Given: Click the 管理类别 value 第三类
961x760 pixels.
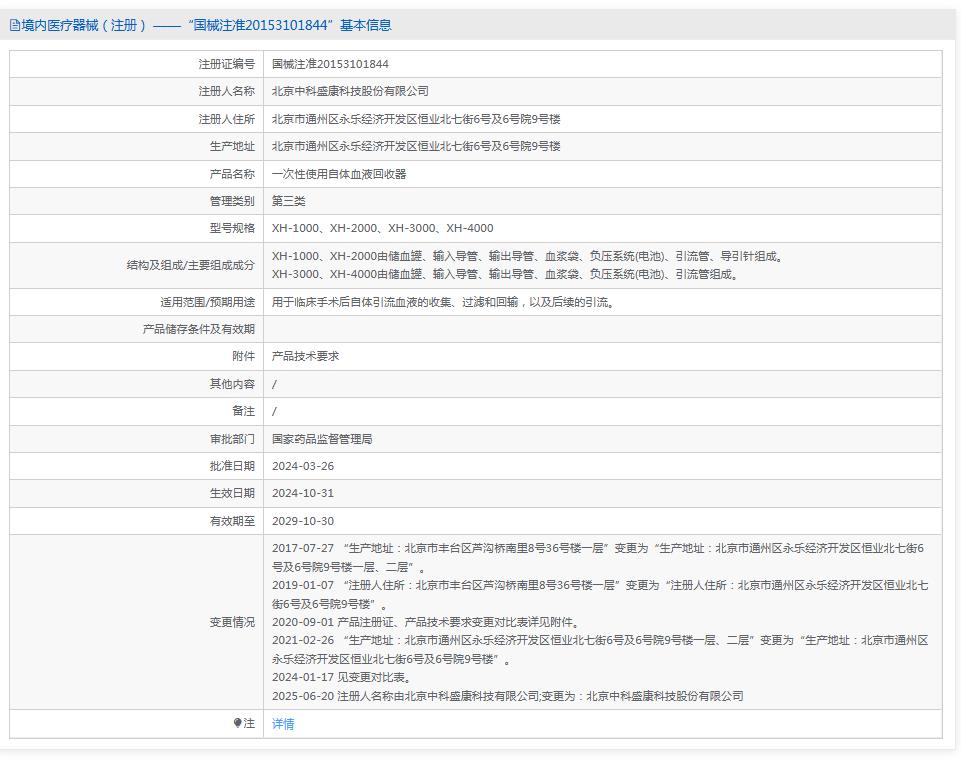Looking at the screenshot, I should (290, 201).
